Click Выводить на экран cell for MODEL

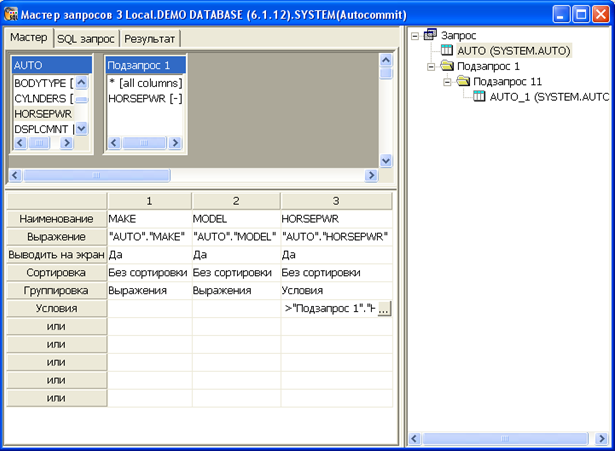pyautogui.click(x=235, y=254)
